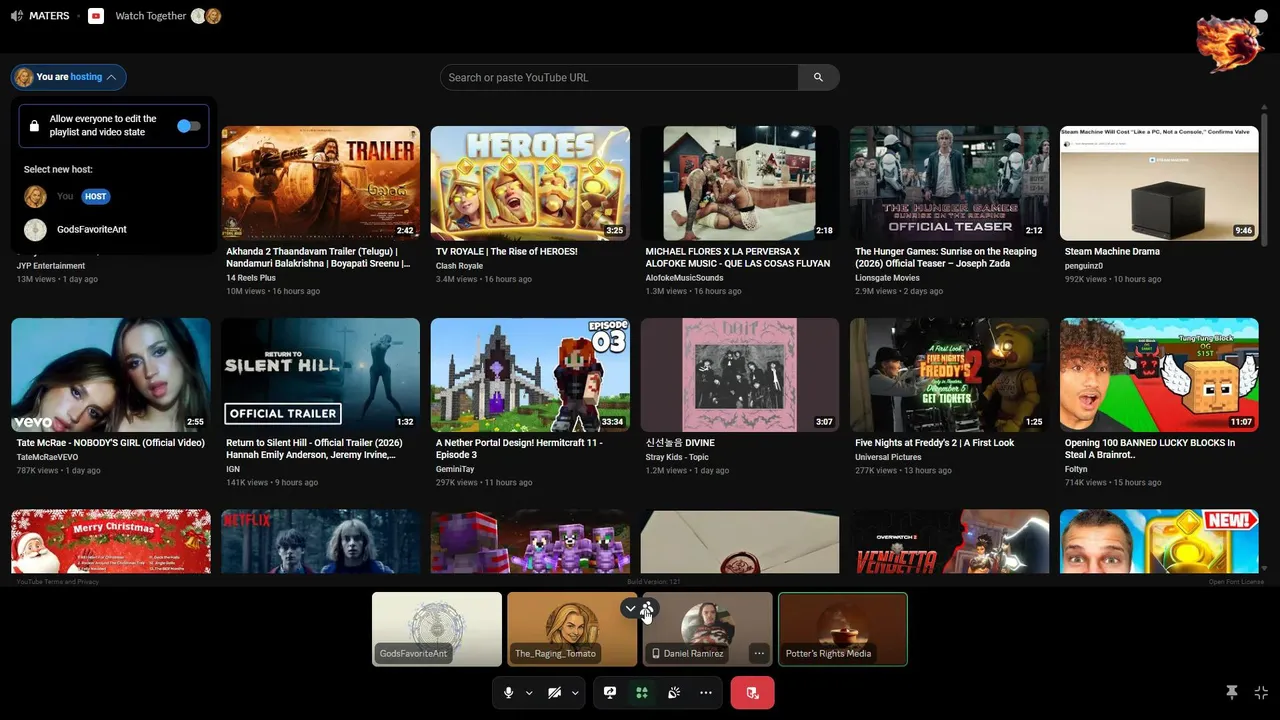Click the share your screen icon
The image size is (1280, 720).
610,693
